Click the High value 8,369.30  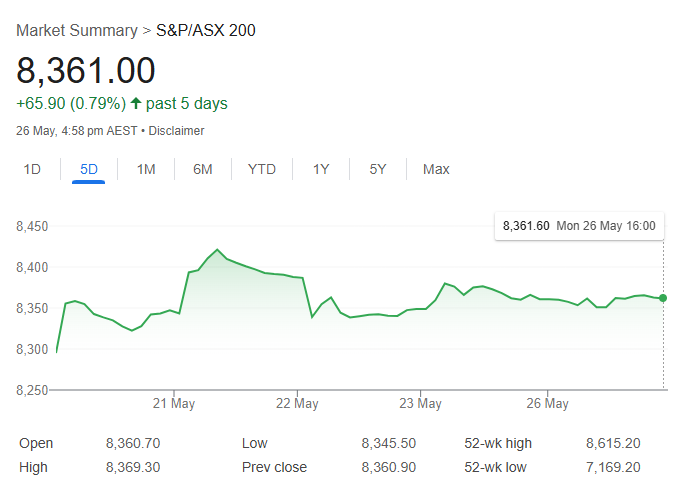133,467
